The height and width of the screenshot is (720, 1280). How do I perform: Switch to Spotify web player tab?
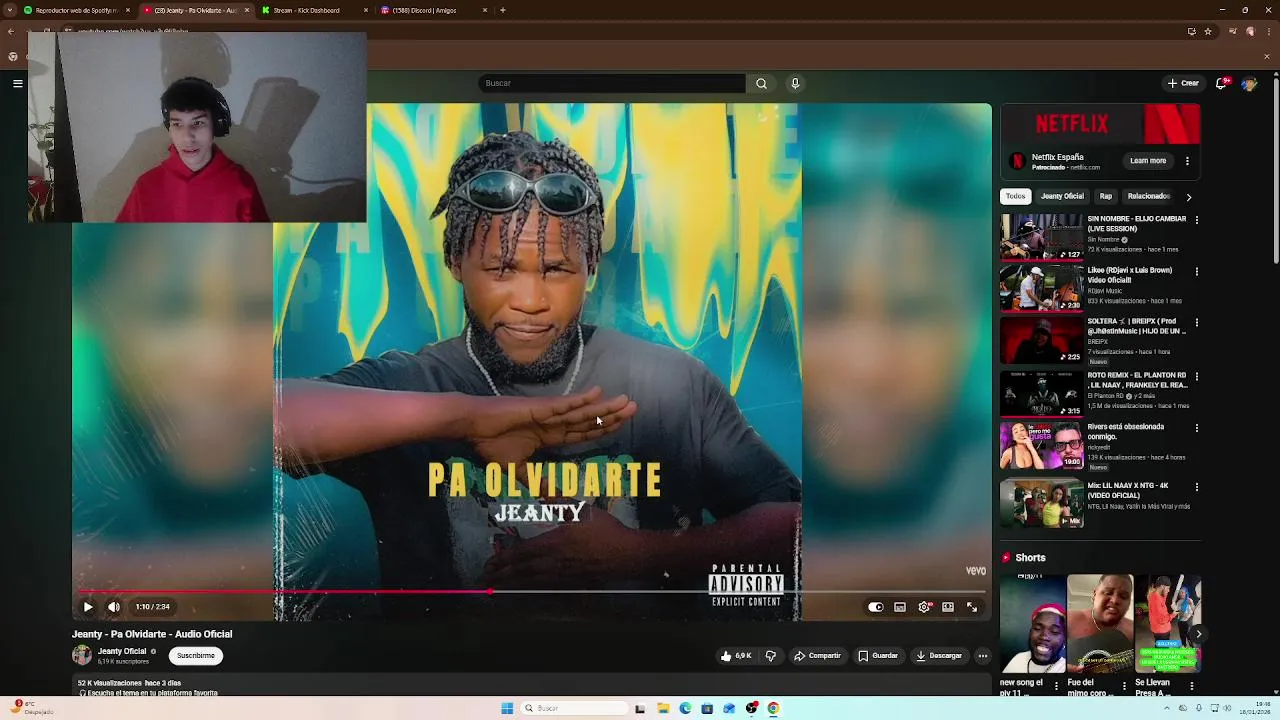coord(78,10)
